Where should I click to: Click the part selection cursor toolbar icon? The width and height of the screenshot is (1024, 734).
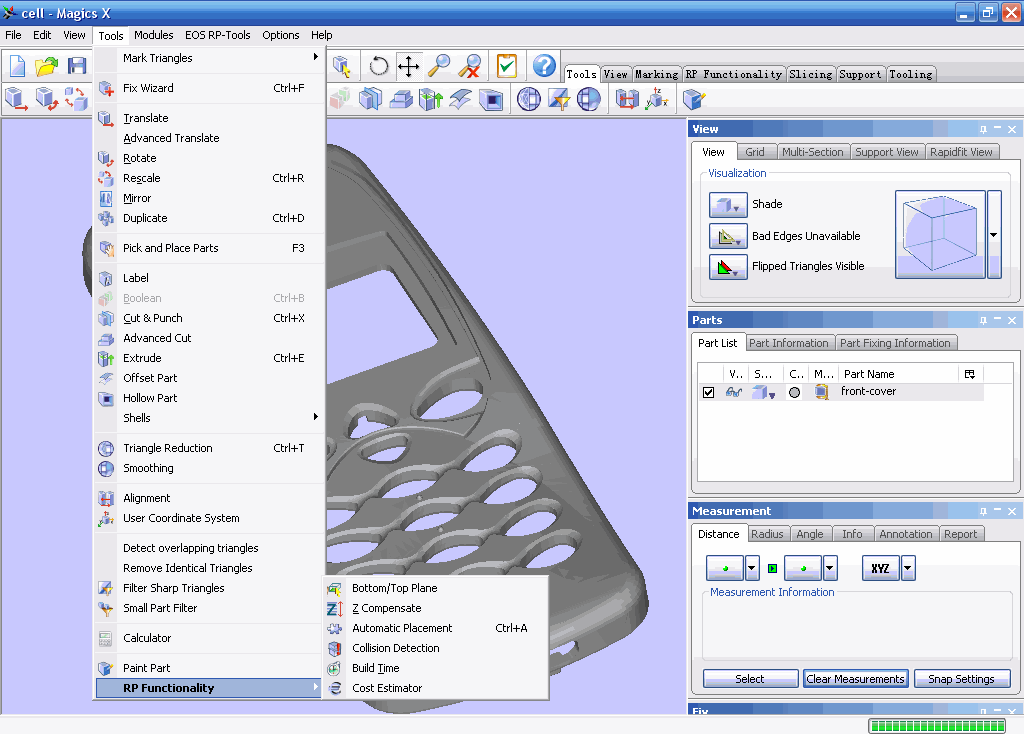coord(342,66)
